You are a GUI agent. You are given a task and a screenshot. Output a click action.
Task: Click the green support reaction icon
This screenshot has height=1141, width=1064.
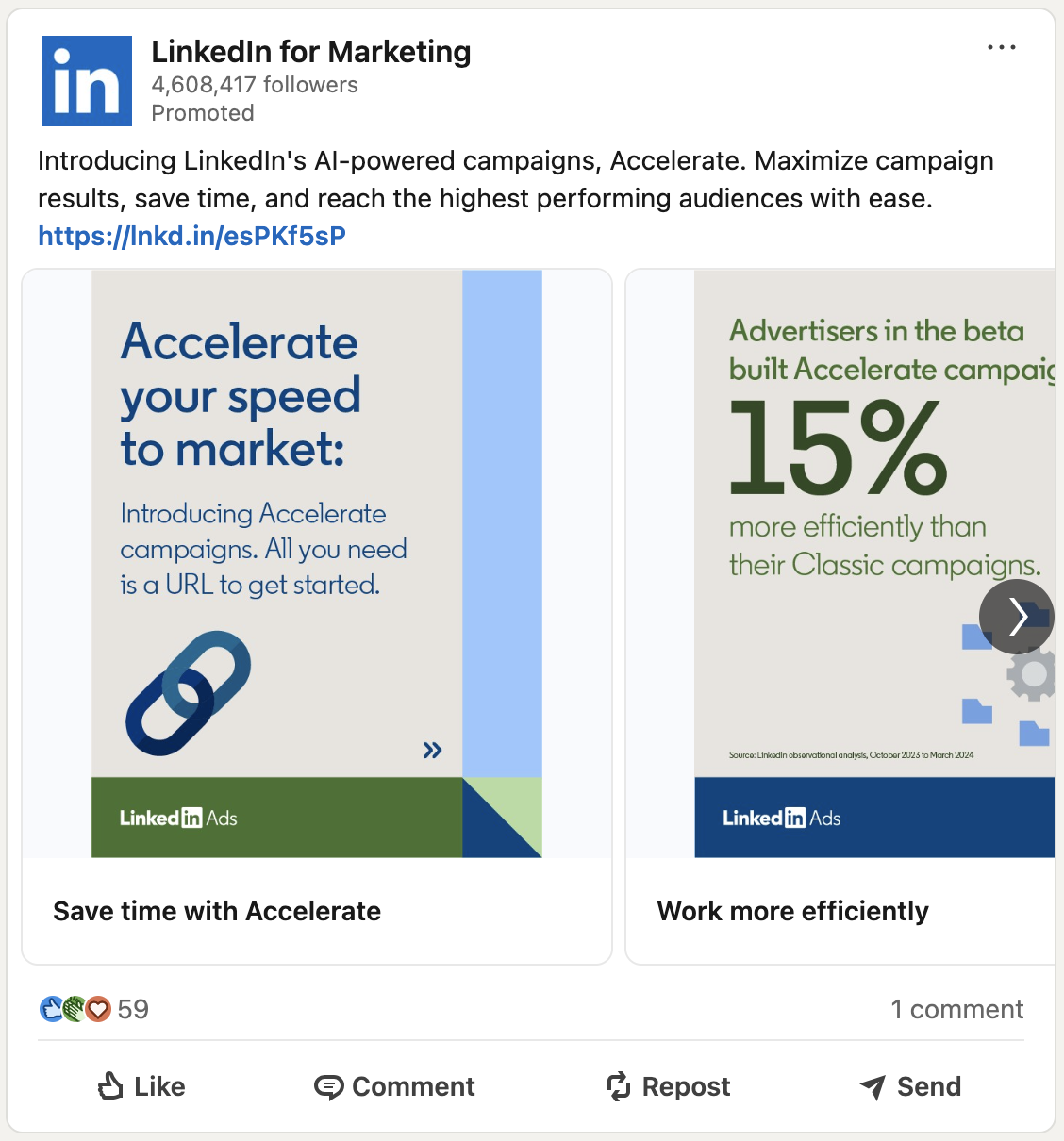(75, 1008)
